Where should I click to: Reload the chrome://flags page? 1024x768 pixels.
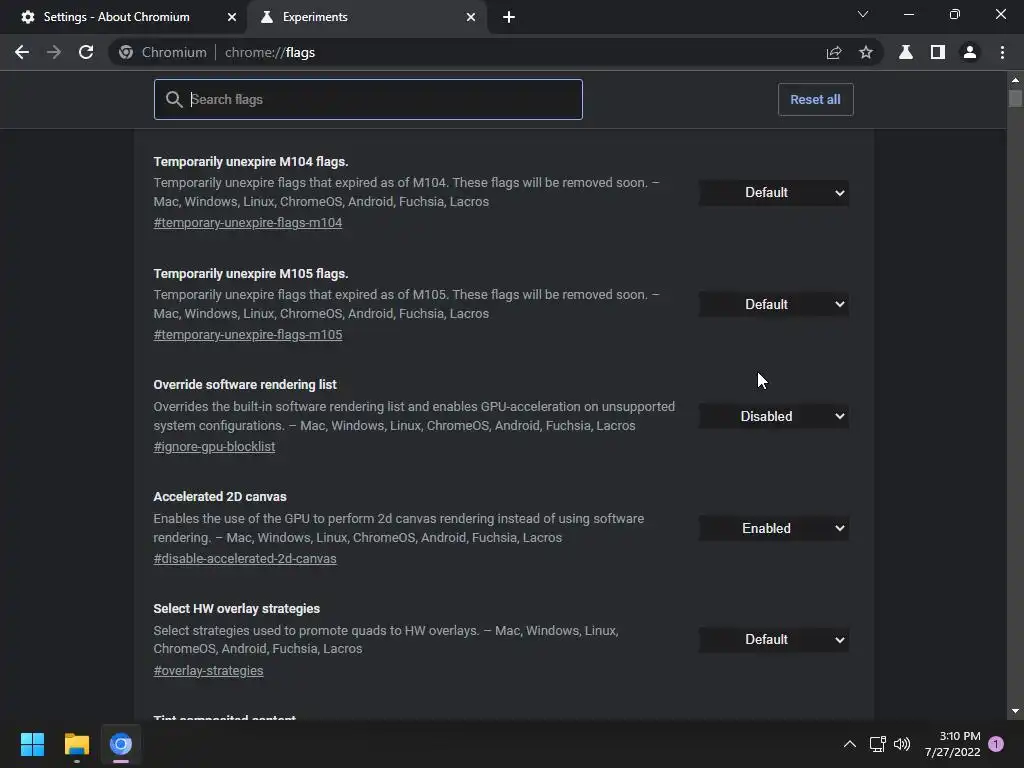tap(86, 52)
